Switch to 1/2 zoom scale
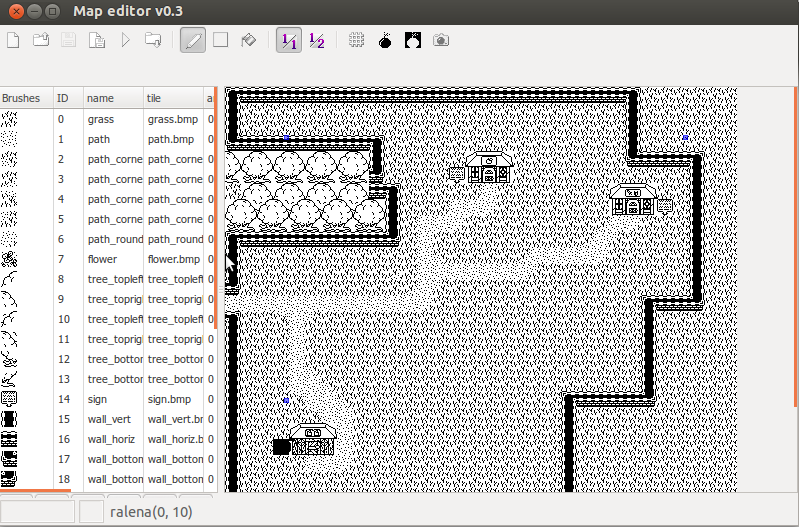 [x=317, y=41]
